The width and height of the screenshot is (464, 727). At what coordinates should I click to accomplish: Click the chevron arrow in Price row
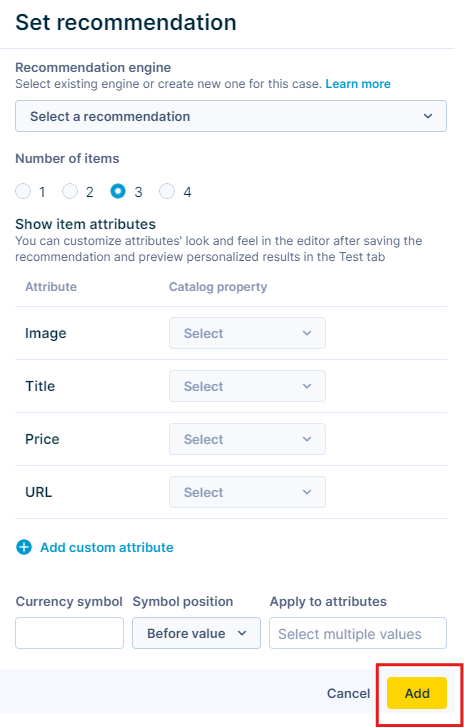click(306, 439)
